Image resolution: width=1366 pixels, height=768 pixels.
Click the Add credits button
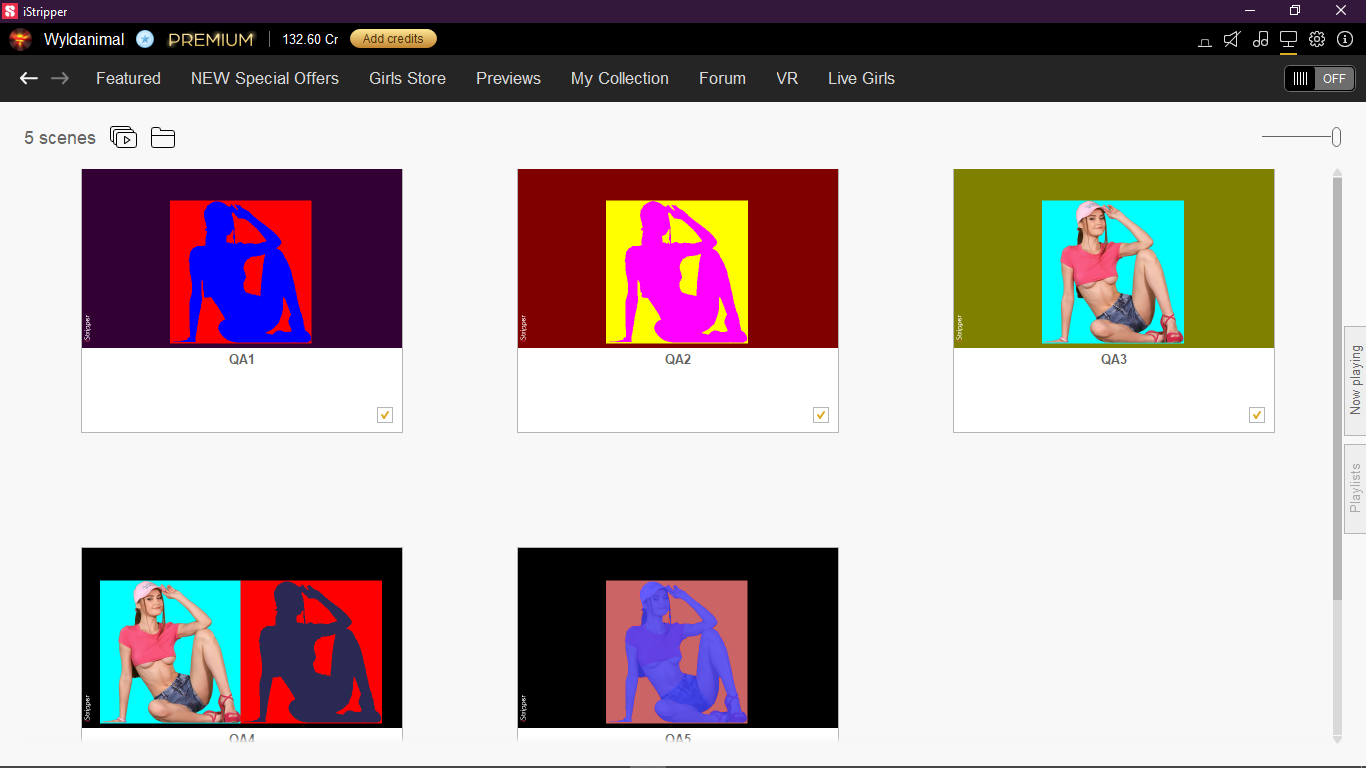(x=393, y=39)
